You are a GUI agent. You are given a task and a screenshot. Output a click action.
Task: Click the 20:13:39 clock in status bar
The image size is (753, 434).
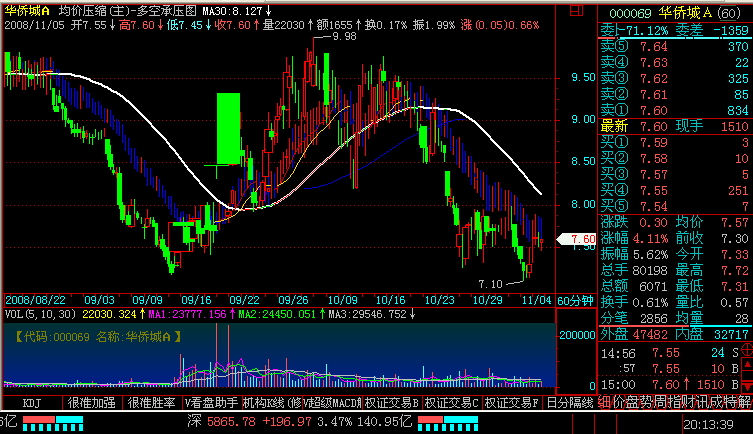coord(709,424)
